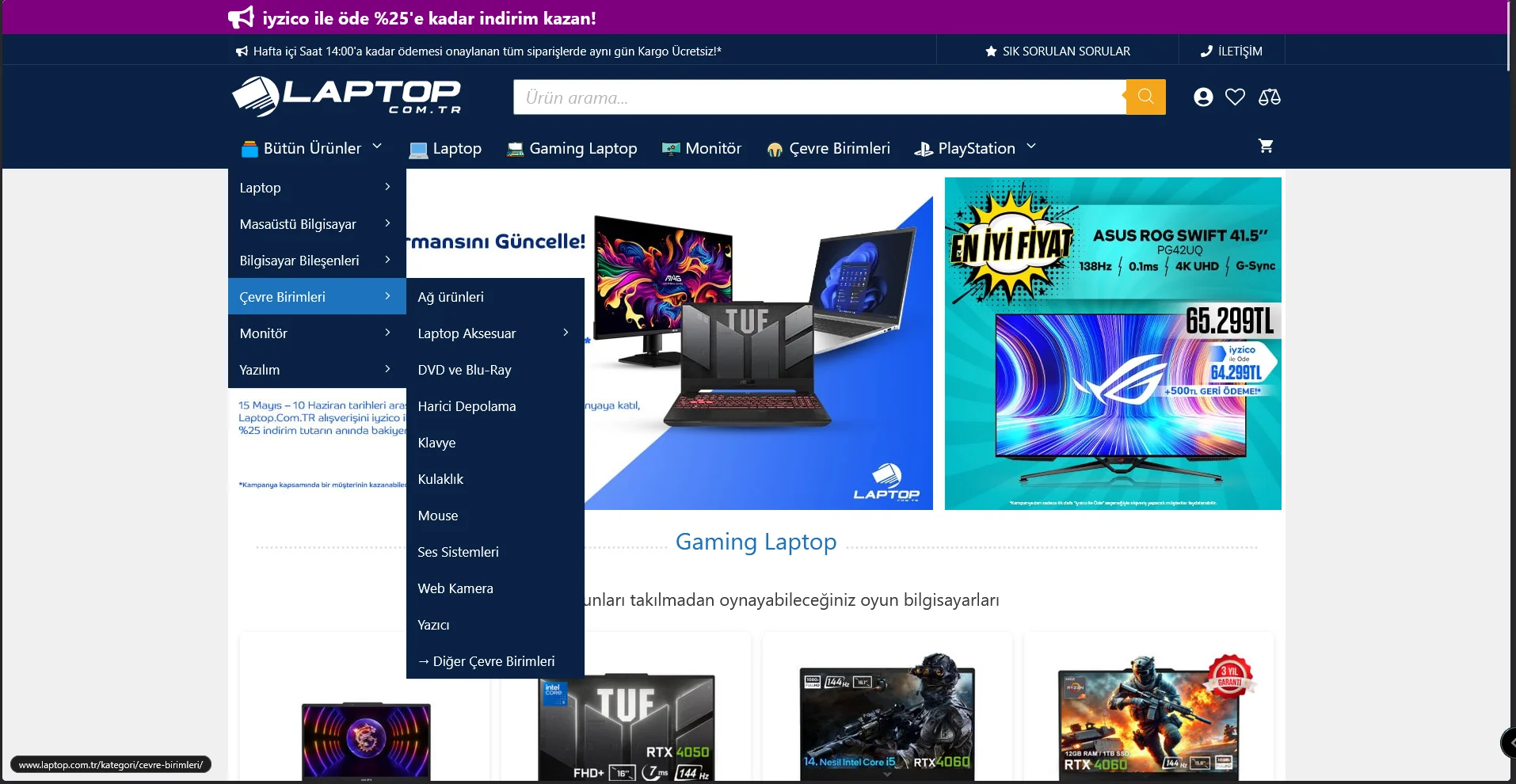Screen dimensions: 1516x784
Task: Click the page vertical scrollbar
Action: point(1510,36)
